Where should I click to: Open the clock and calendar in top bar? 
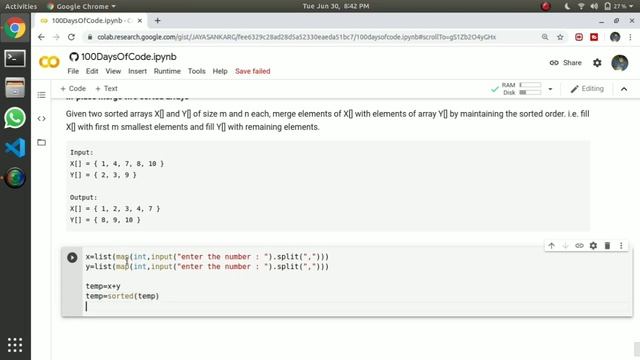336,6
